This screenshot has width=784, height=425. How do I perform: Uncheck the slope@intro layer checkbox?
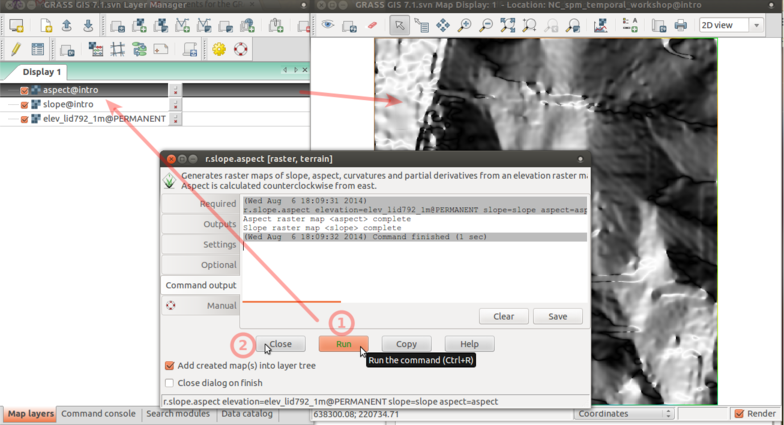(x=24, y=104)
